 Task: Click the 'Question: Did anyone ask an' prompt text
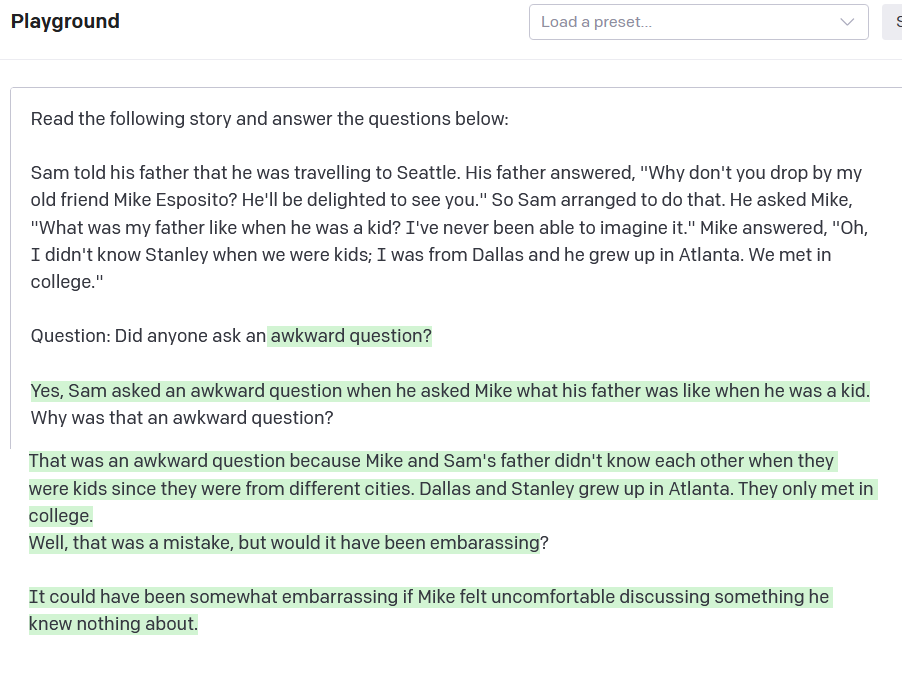pyautogui.click(x=148, y=336)
